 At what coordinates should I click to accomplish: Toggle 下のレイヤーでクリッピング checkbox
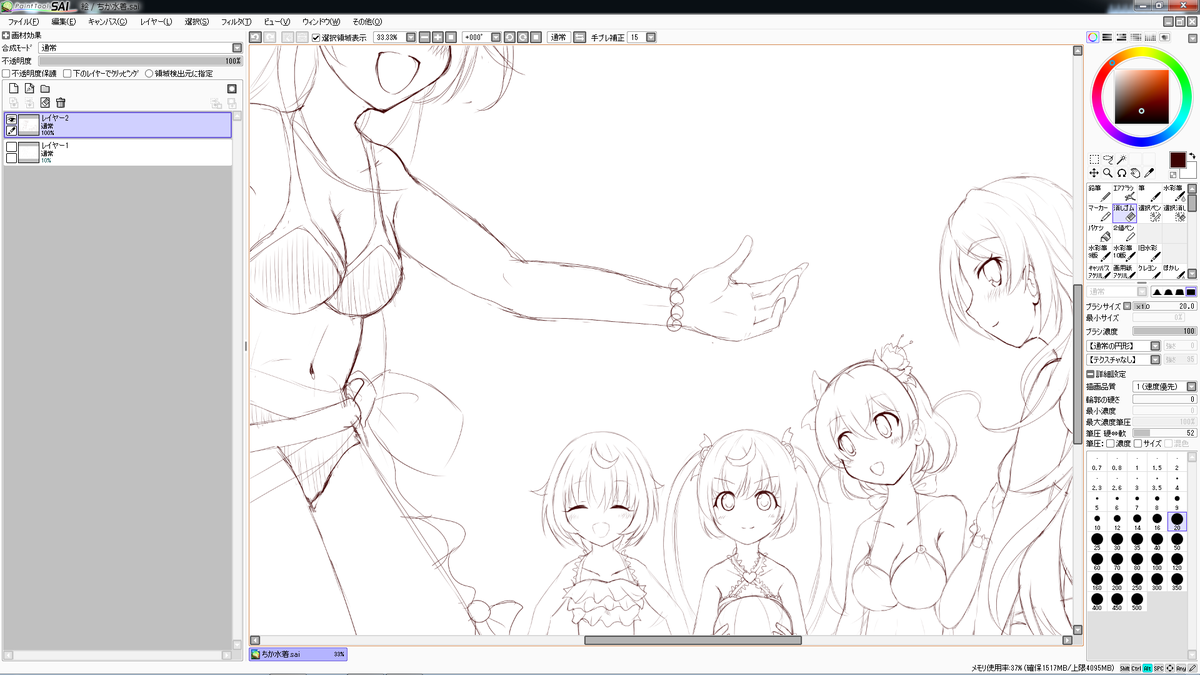(x=67, y=73)
